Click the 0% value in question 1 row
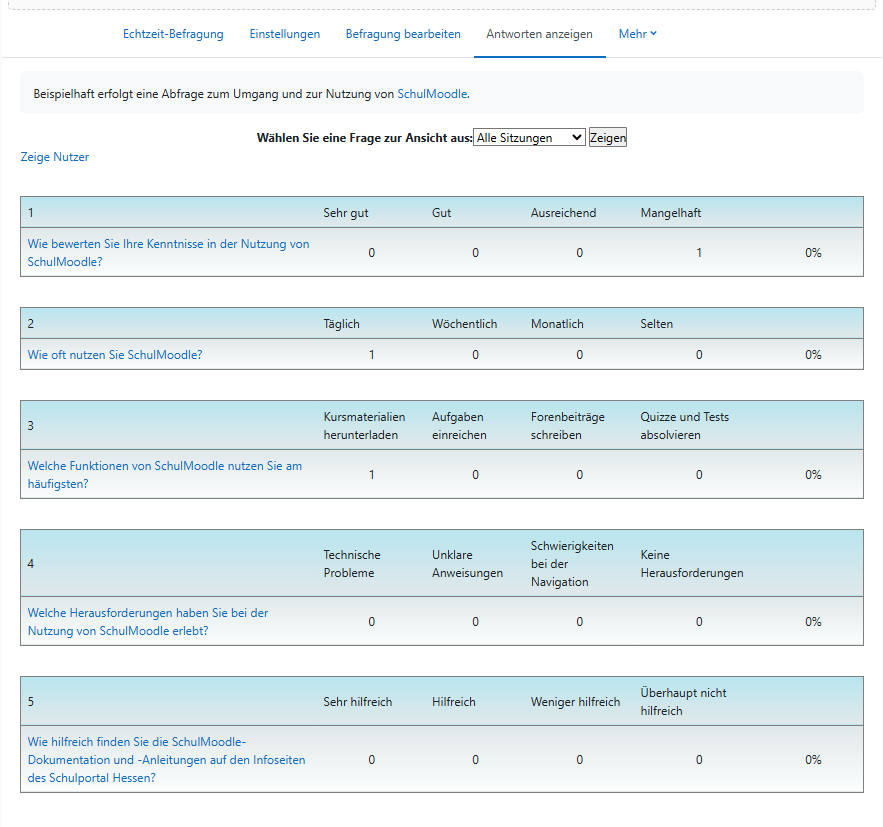Screen dimensions: 883x827 pyautogui.click(x=813, y=253)
